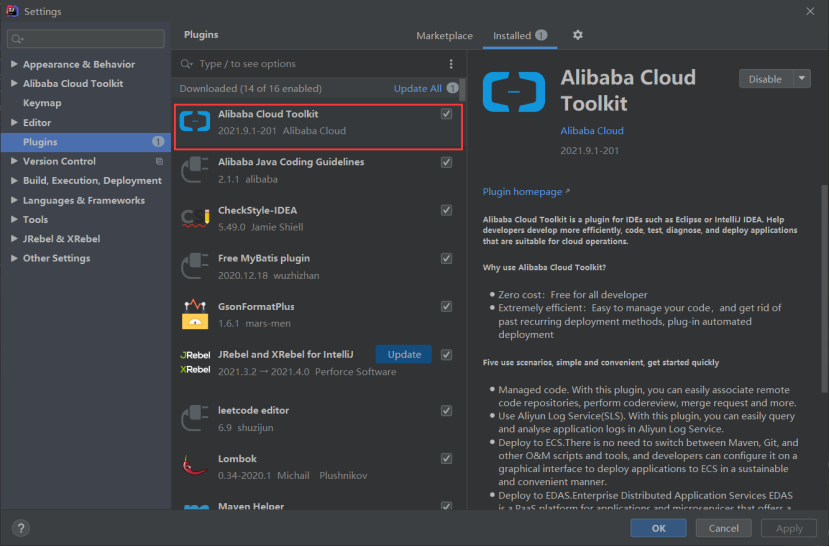830x547 pixels.
Task: Click the Update button for JRebel
Action: 404,355
